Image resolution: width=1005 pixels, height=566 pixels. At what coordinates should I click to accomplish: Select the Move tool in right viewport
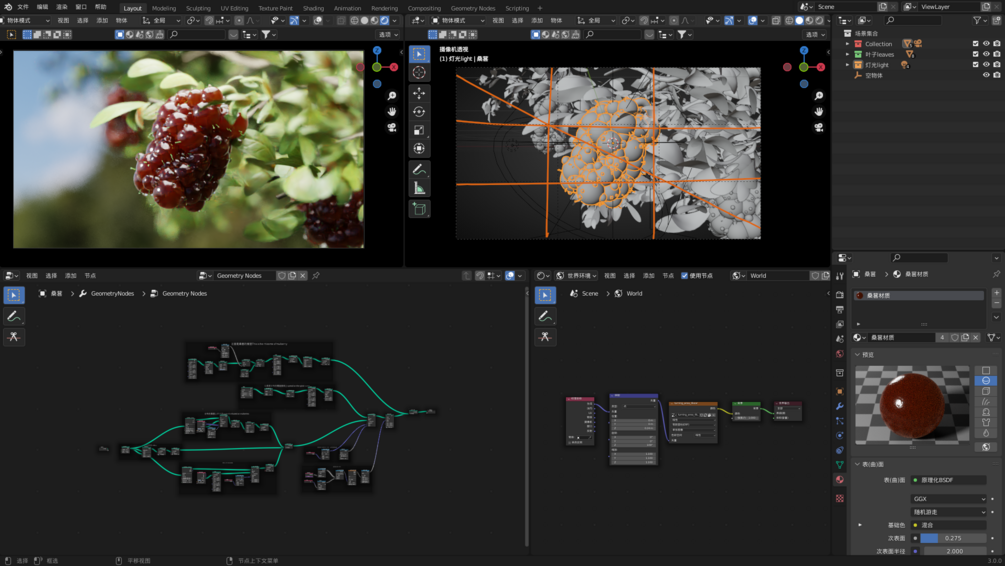(419, 93)
